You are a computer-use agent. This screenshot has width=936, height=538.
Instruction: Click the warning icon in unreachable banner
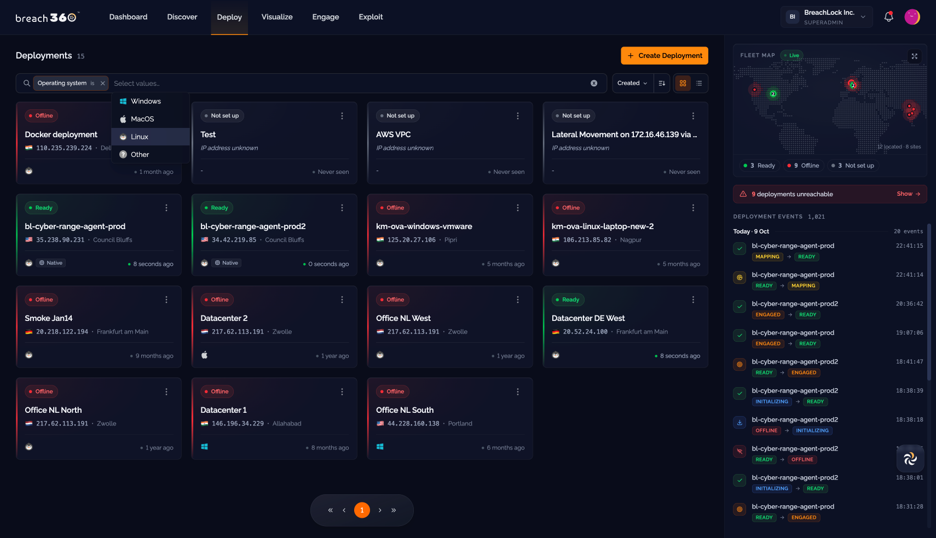pyautogui.click(x=743, y=194)
